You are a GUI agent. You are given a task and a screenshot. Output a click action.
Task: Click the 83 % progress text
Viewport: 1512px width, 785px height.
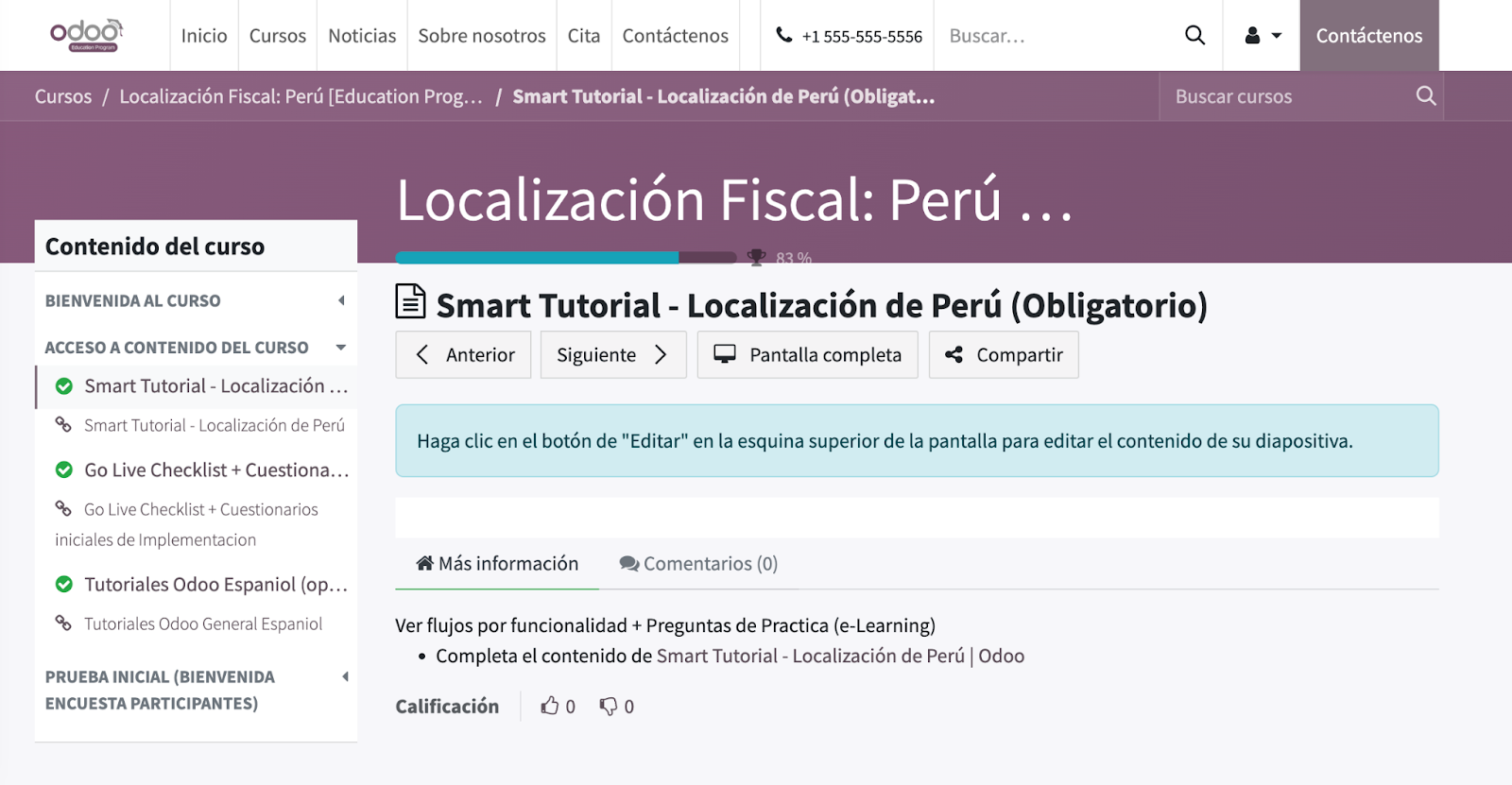794,258
